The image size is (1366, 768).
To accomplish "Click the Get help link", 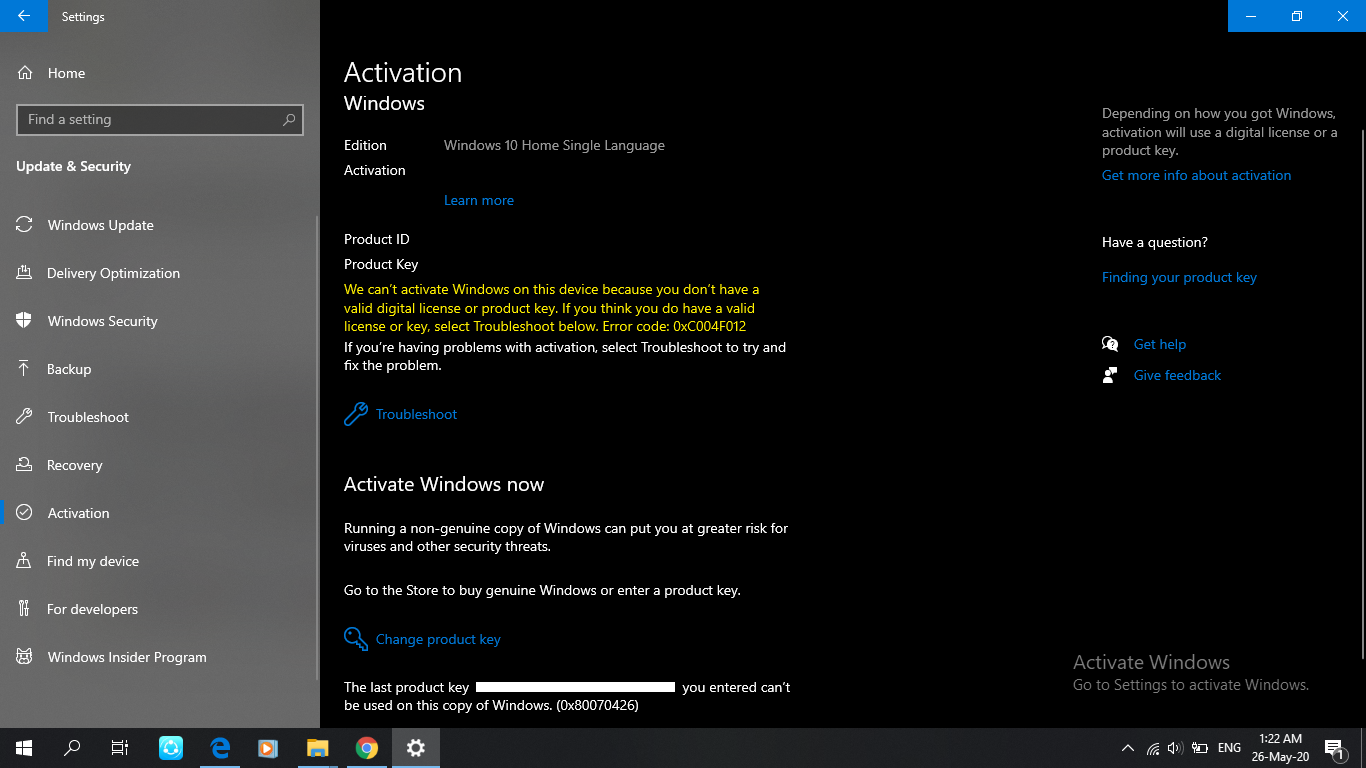I will (x=1160, y=344).
